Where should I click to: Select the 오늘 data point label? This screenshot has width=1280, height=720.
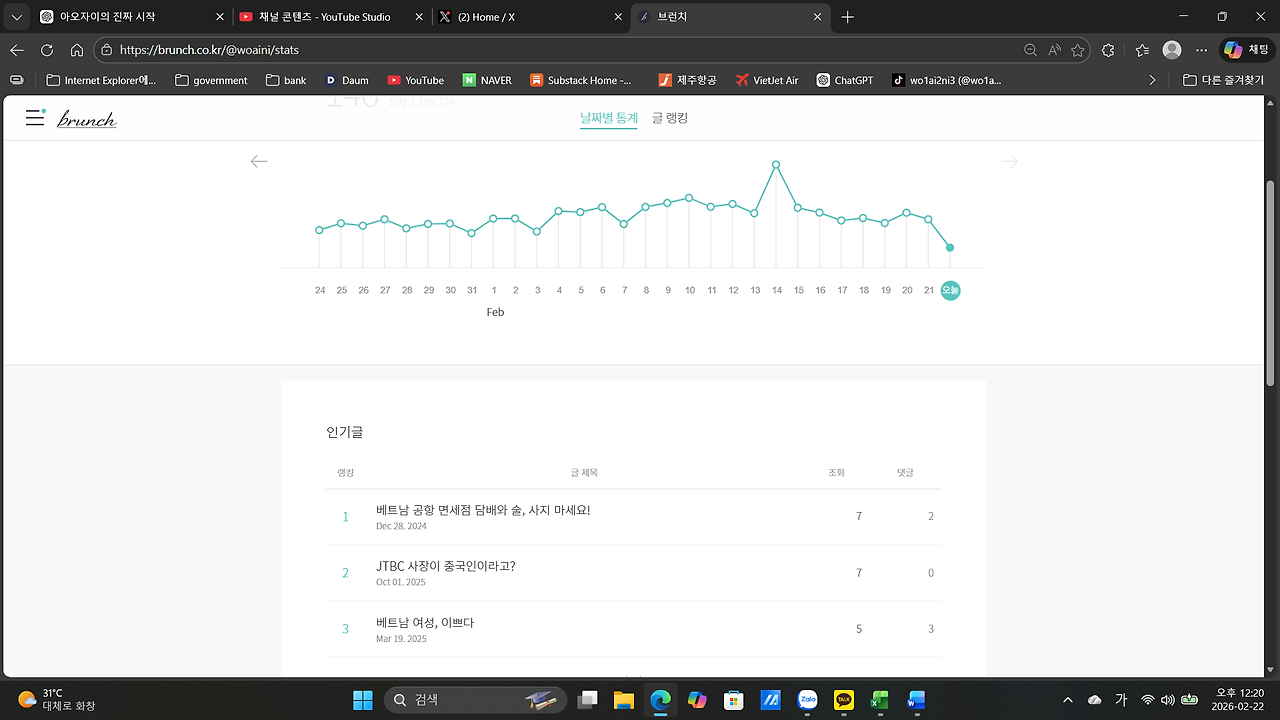[950, 290]
